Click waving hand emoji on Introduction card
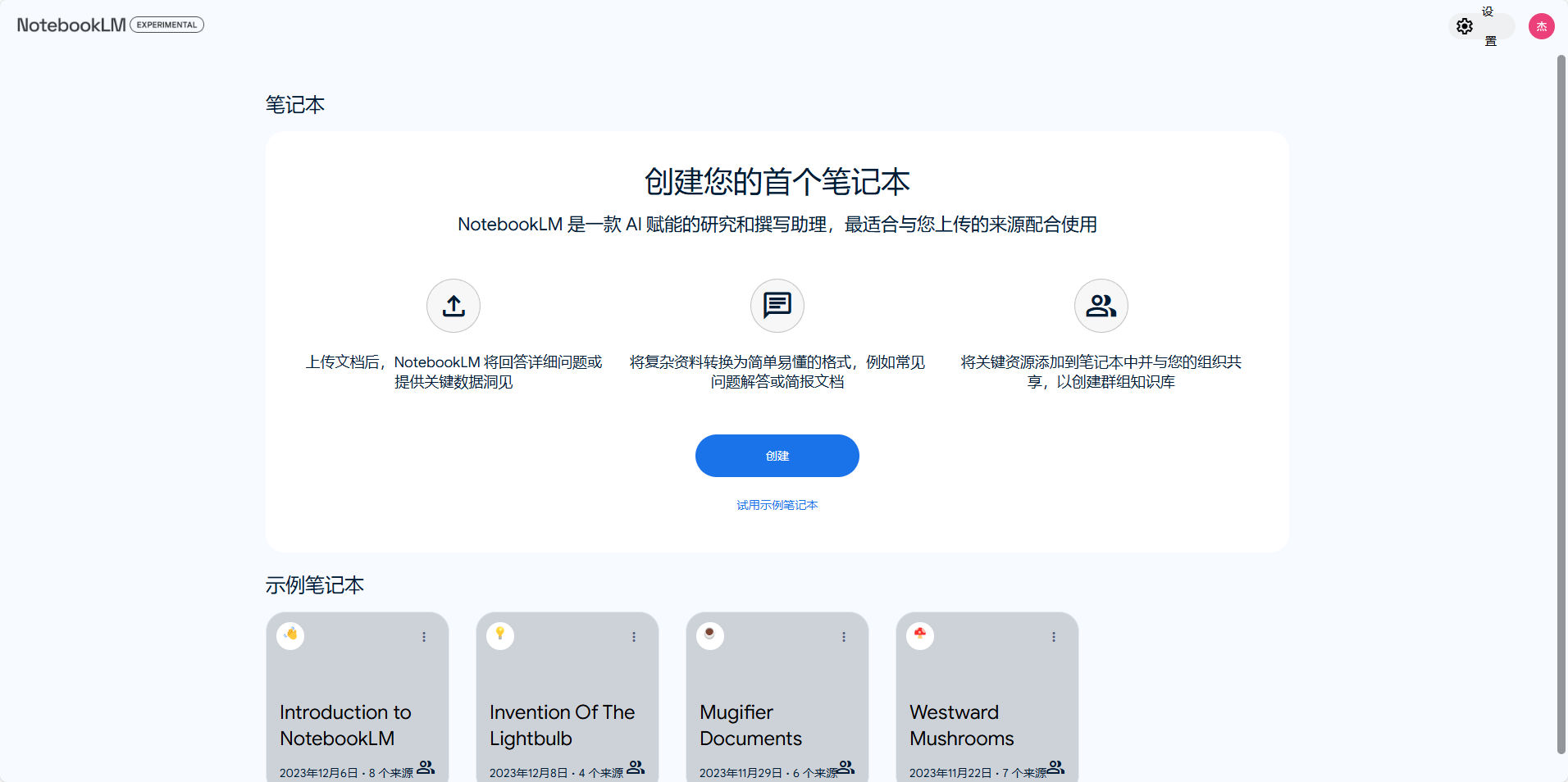1568x782 pixels. (290, 635)
